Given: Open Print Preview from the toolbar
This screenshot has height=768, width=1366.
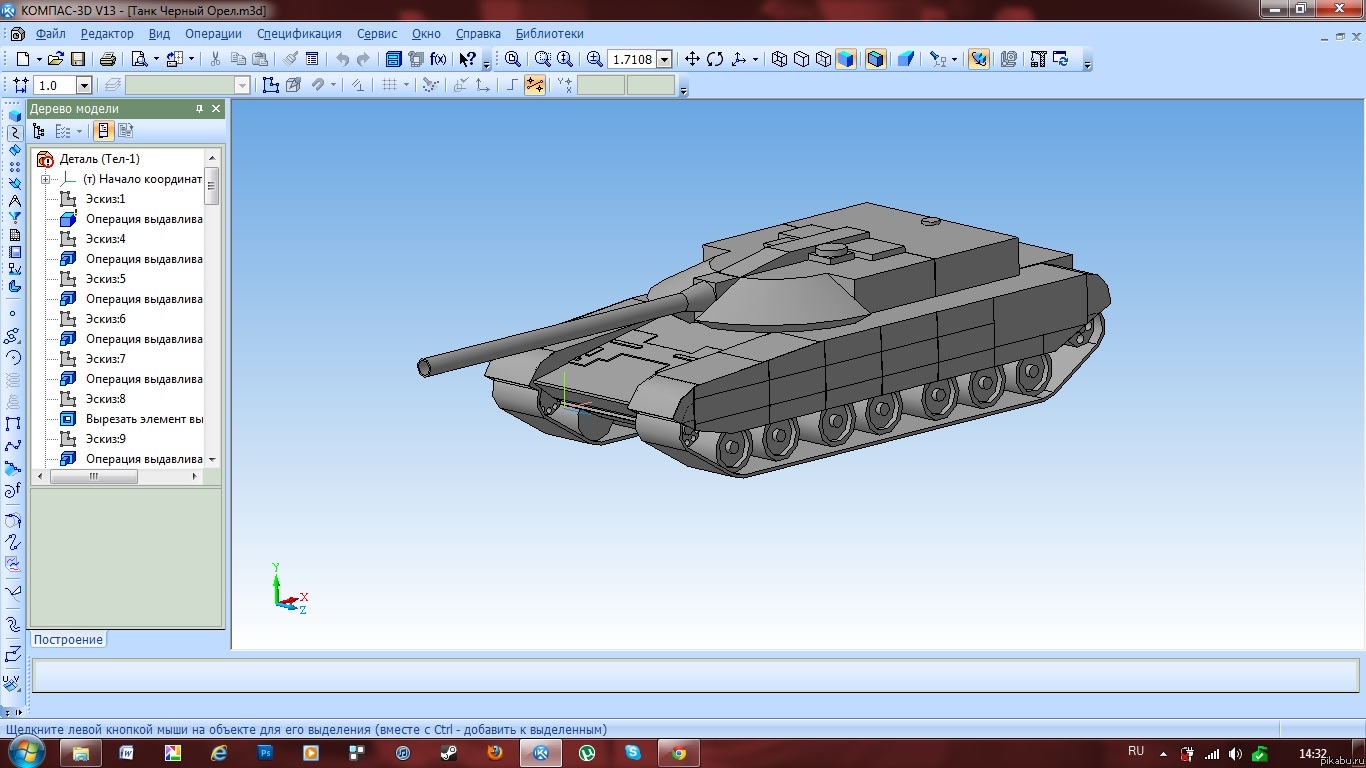Looking at the screenshot, I should tap(139, 59).
